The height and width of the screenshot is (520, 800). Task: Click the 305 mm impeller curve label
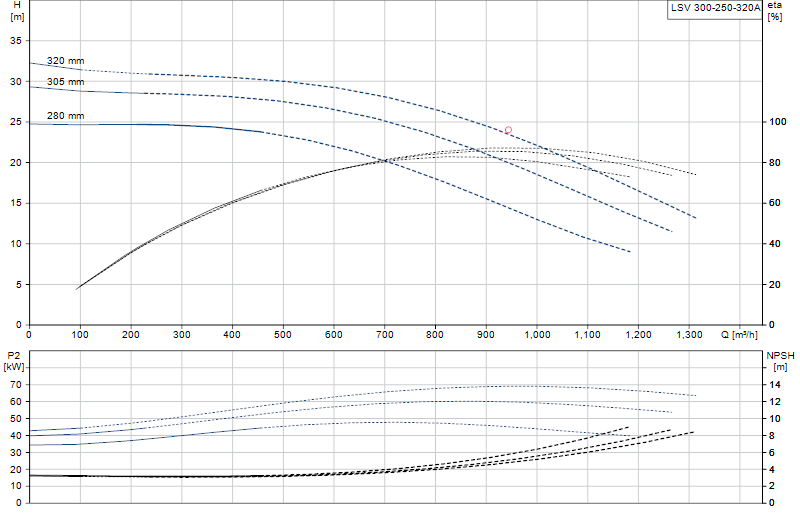coord(65,82)
